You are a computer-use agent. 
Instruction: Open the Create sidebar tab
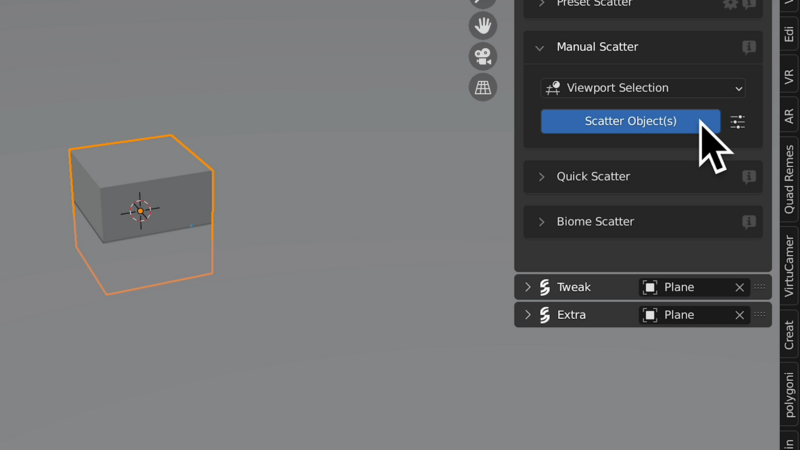click(789, 335)
